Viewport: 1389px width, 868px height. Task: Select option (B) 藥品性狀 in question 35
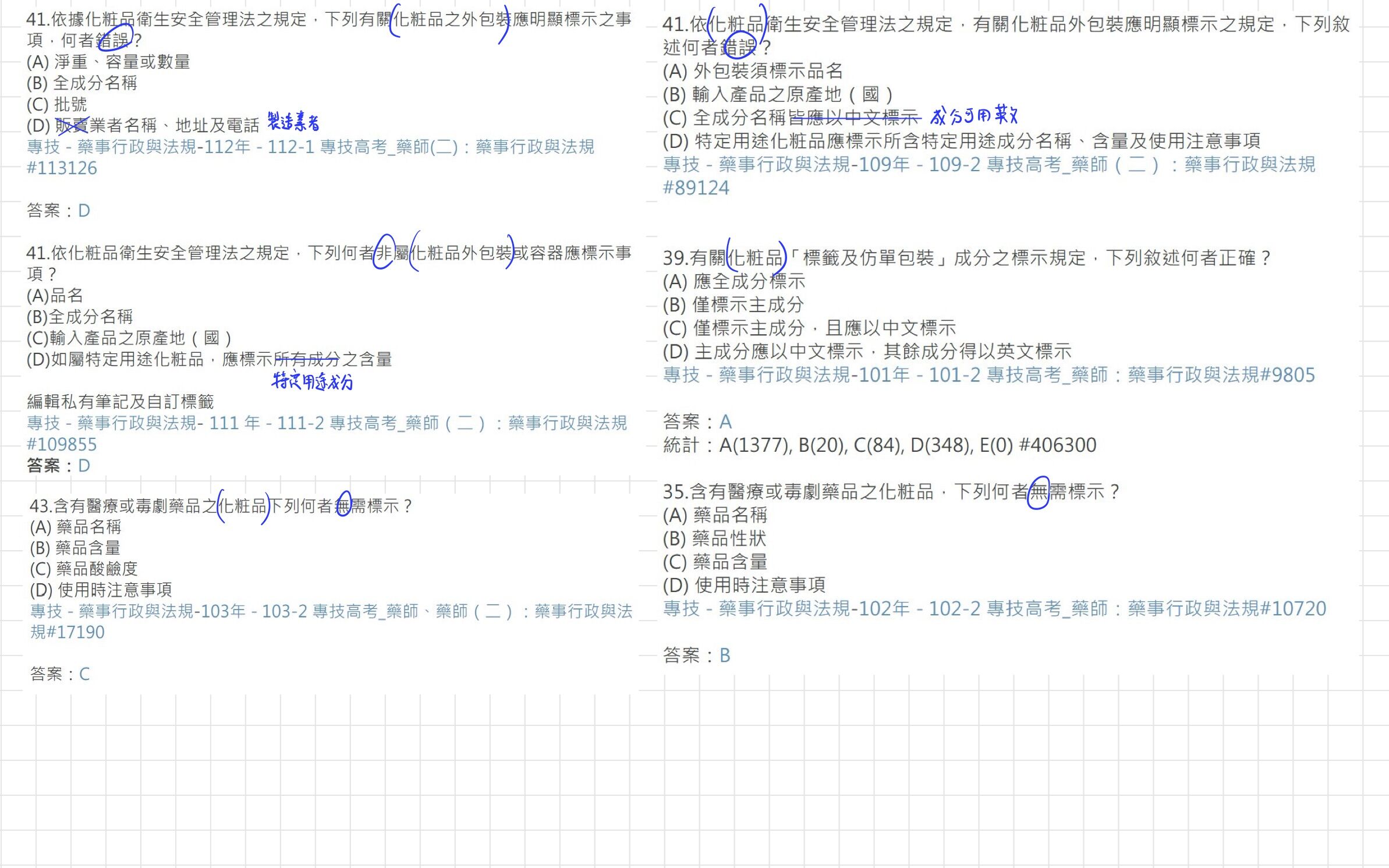(x=714, y=538)
